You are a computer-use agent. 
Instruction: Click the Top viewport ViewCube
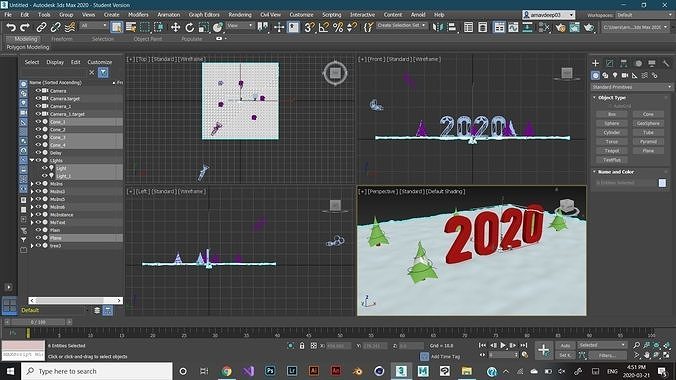(335, 73)
